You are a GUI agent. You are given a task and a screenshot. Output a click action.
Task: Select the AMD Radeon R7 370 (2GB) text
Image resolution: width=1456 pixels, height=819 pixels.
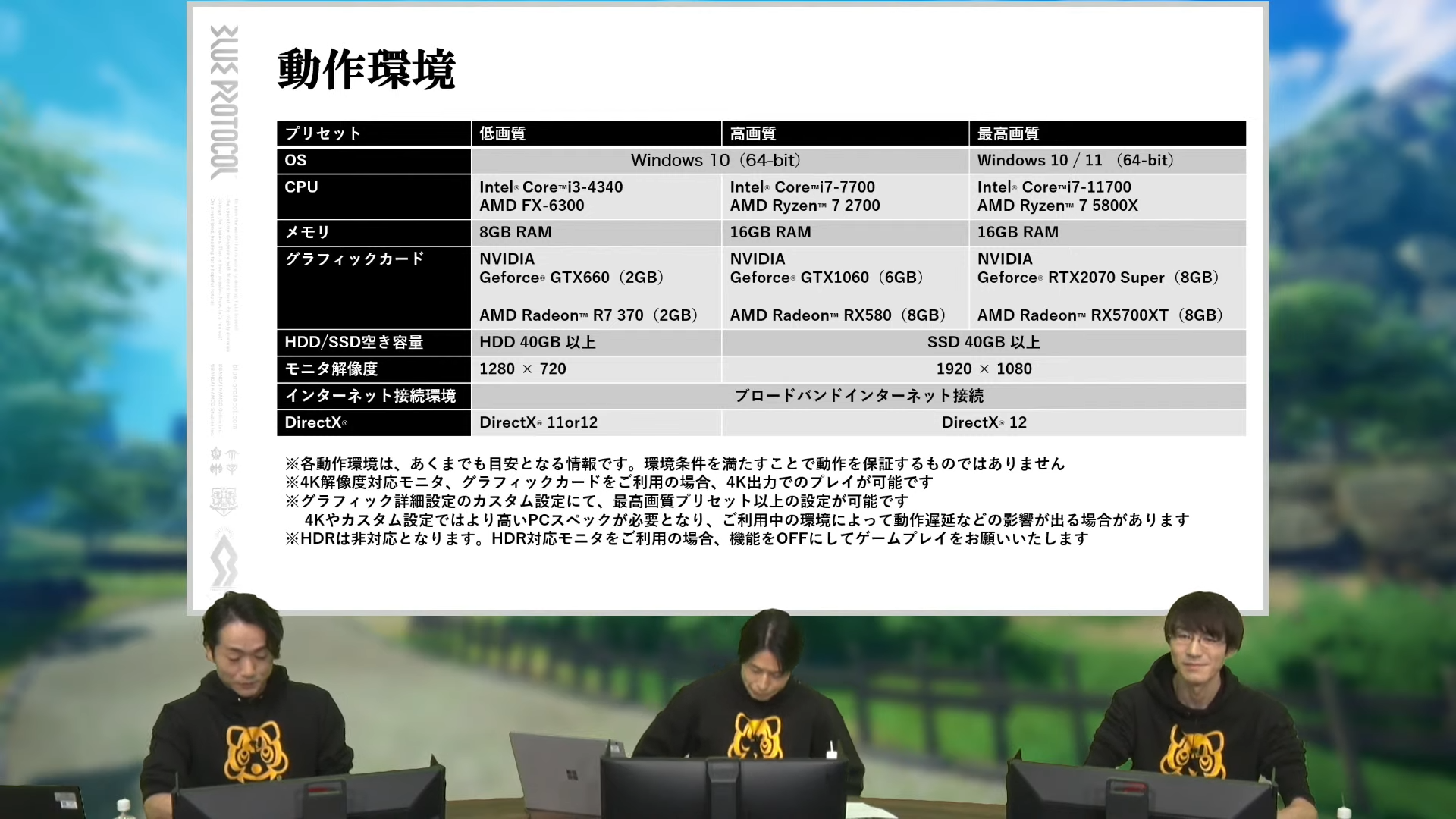[588, 315]
